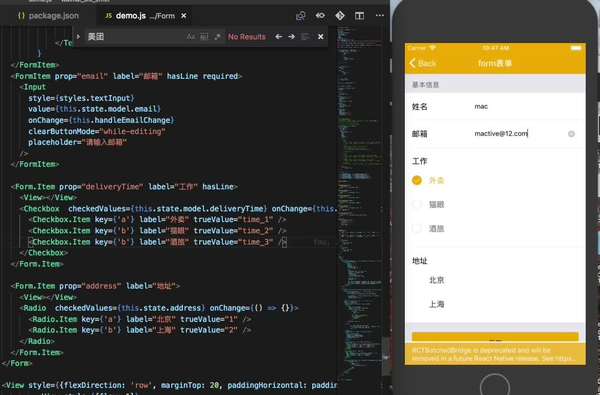
Task: Click code line prop="email" label="邮箱"
Action: 126,76
